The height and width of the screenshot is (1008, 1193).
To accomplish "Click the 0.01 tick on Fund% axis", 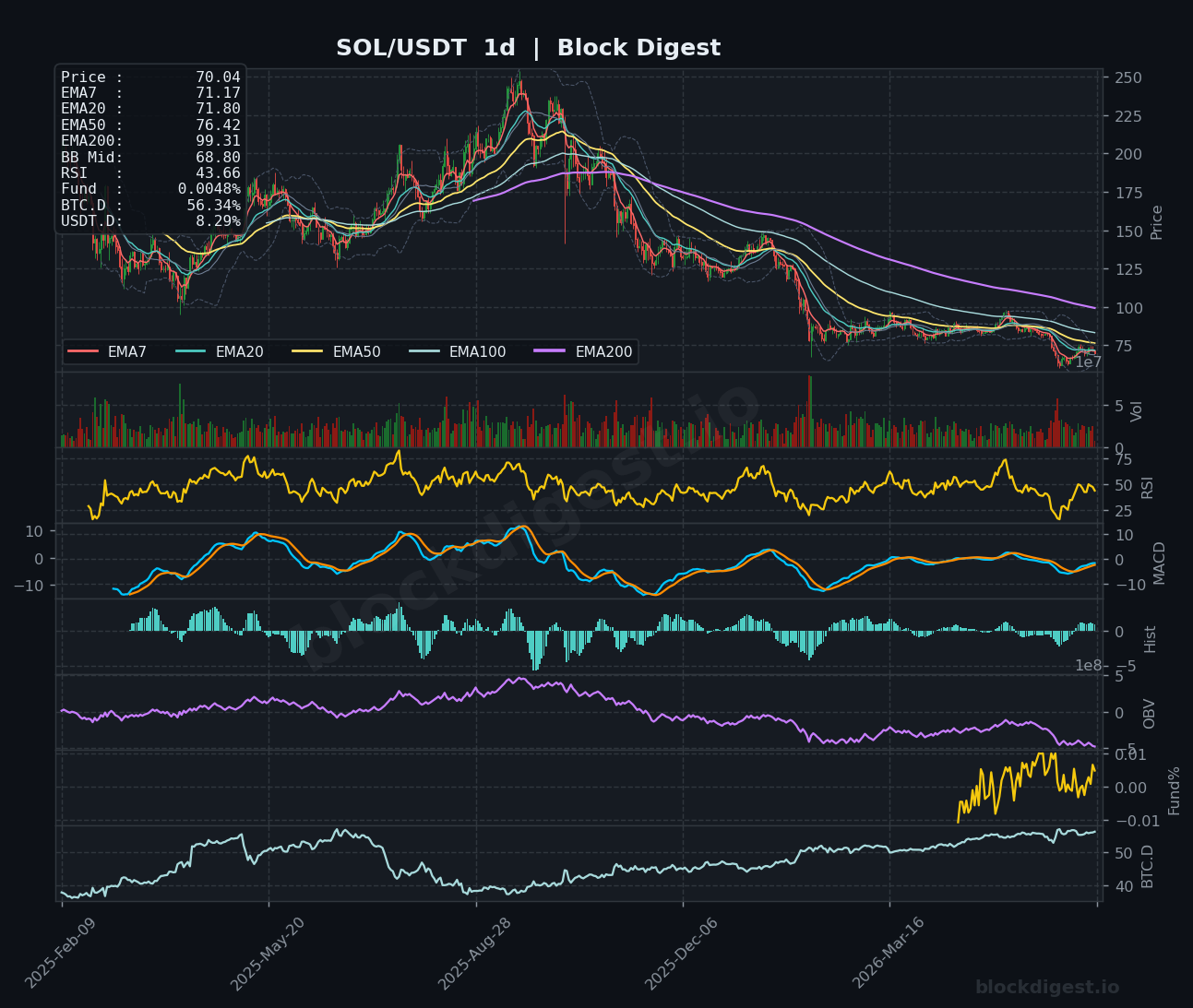I will click(1130, 754).
